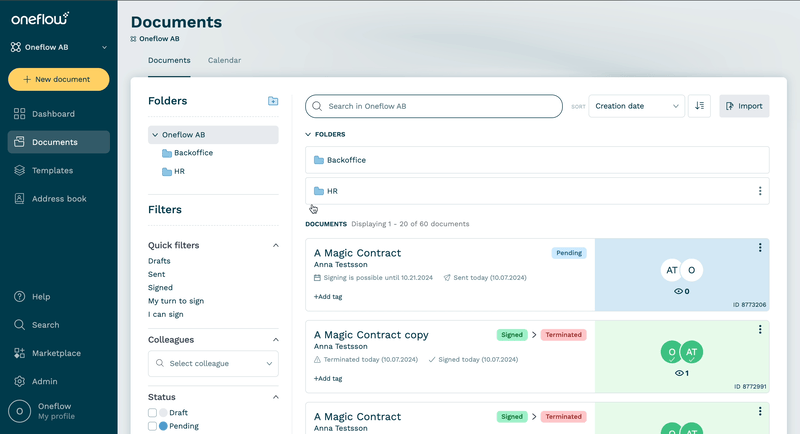Click the Pending status badge
Image resolution: width=800 pixels, height=434 pixels.
(569, 253)
